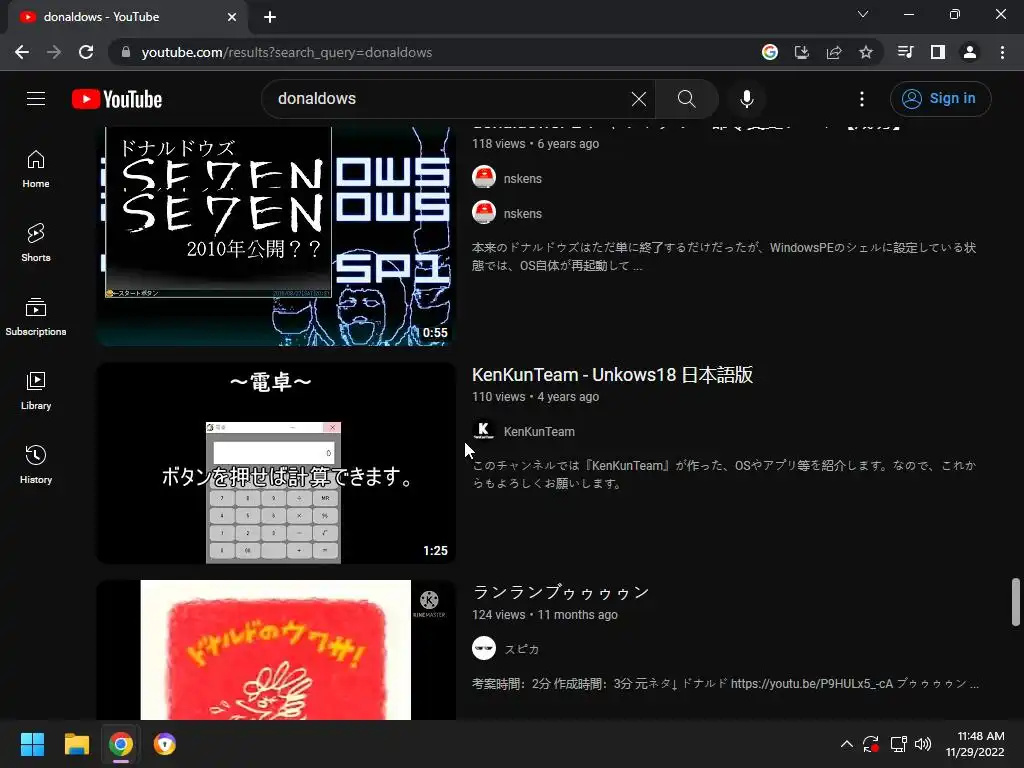Viewport: 1024px width, 768px height.
Task: Show hidden system tray icons
Action: point(846,744)
